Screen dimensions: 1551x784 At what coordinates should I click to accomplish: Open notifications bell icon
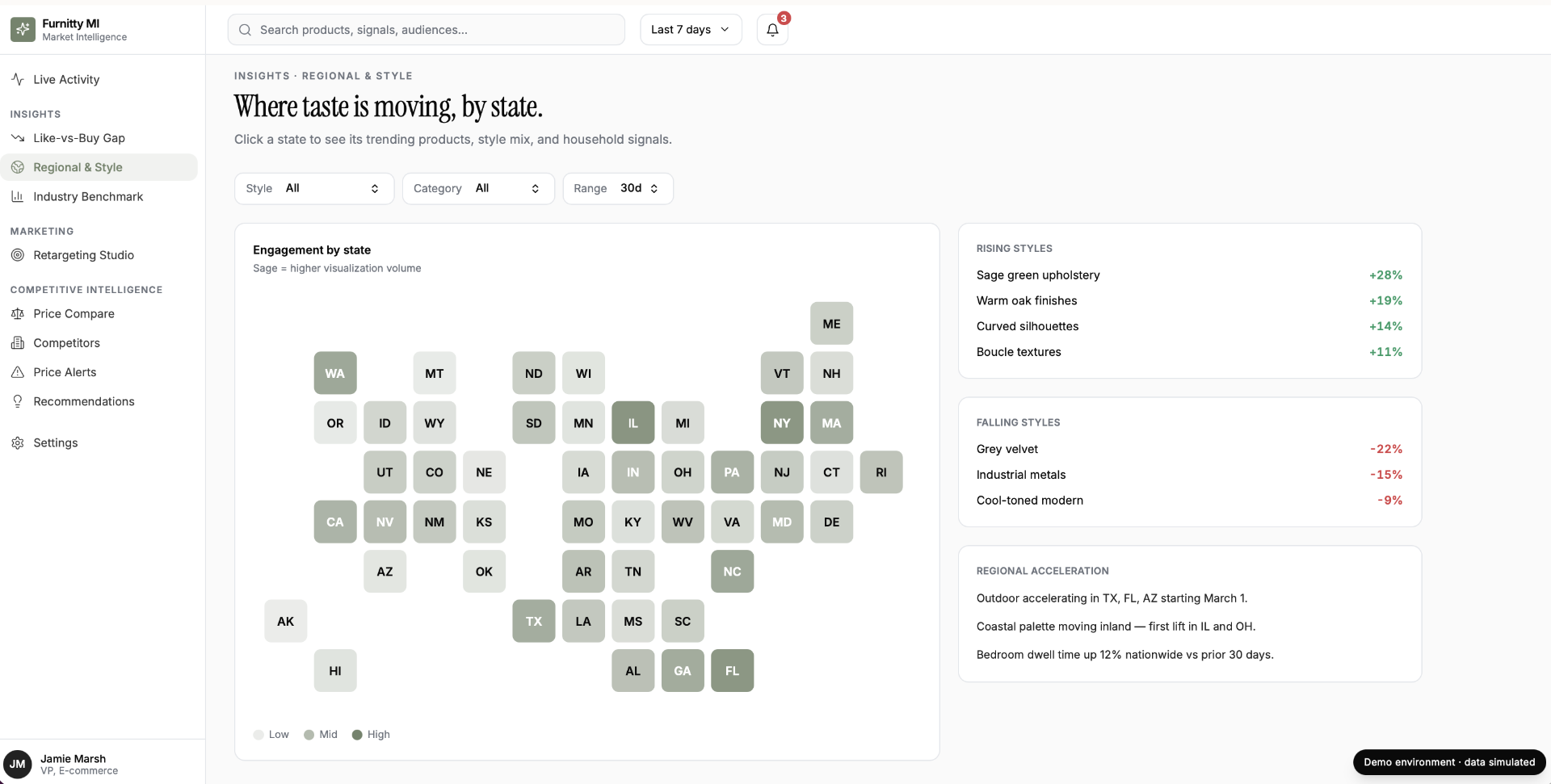[772, 30]
